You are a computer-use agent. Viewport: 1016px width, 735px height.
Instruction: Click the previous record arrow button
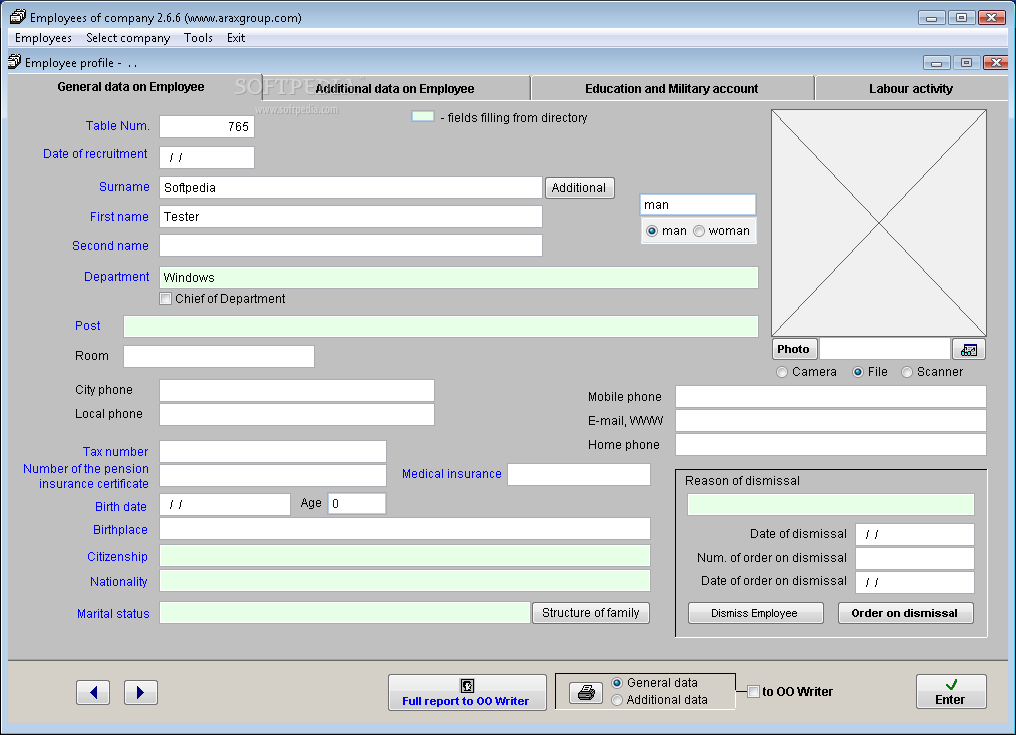pos(93,692)
